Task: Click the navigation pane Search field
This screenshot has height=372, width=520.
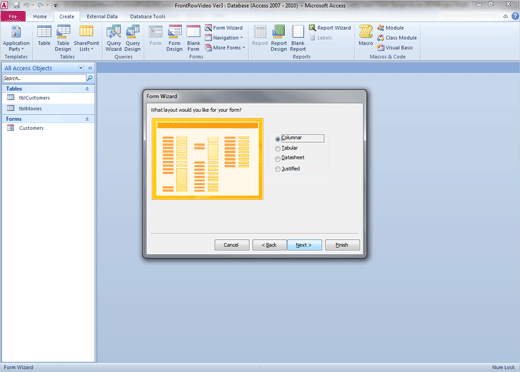Action: click(44, 78)
